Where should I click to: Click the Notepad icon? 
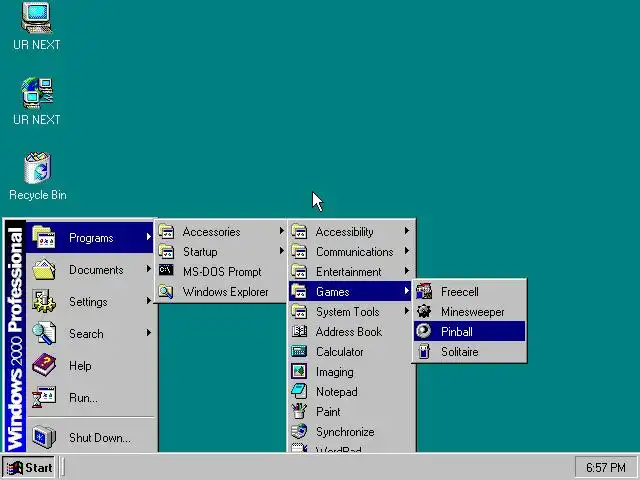(299, 391)
